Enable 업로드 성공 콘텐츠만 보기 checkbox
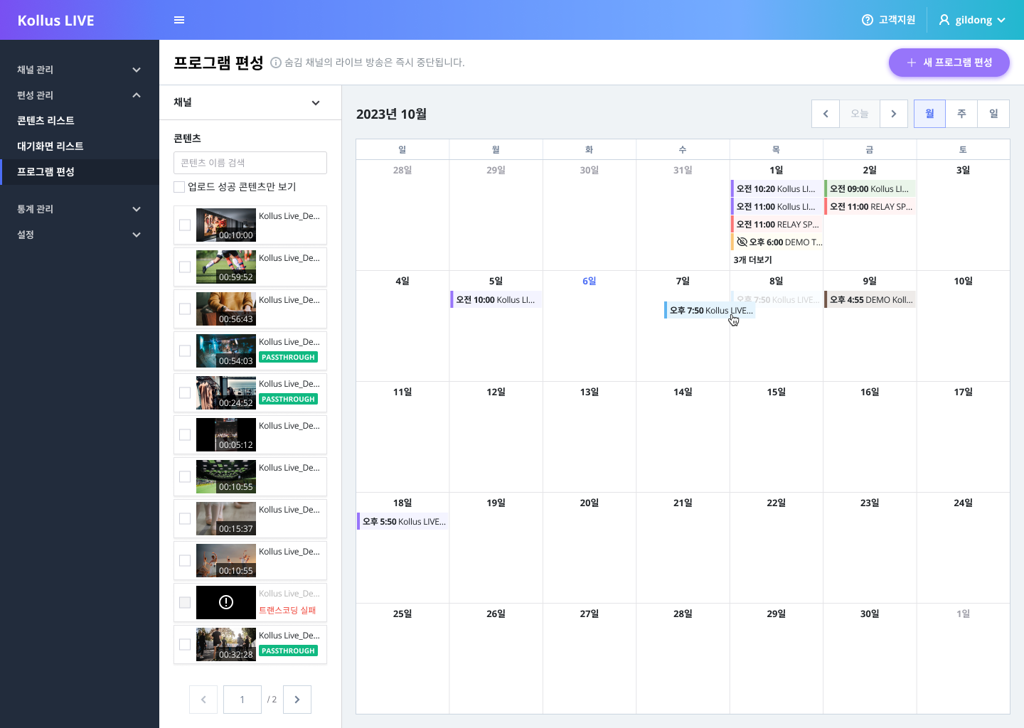Image resolution: width=1024 pixels, height=728 pixels. pos(180,187)
